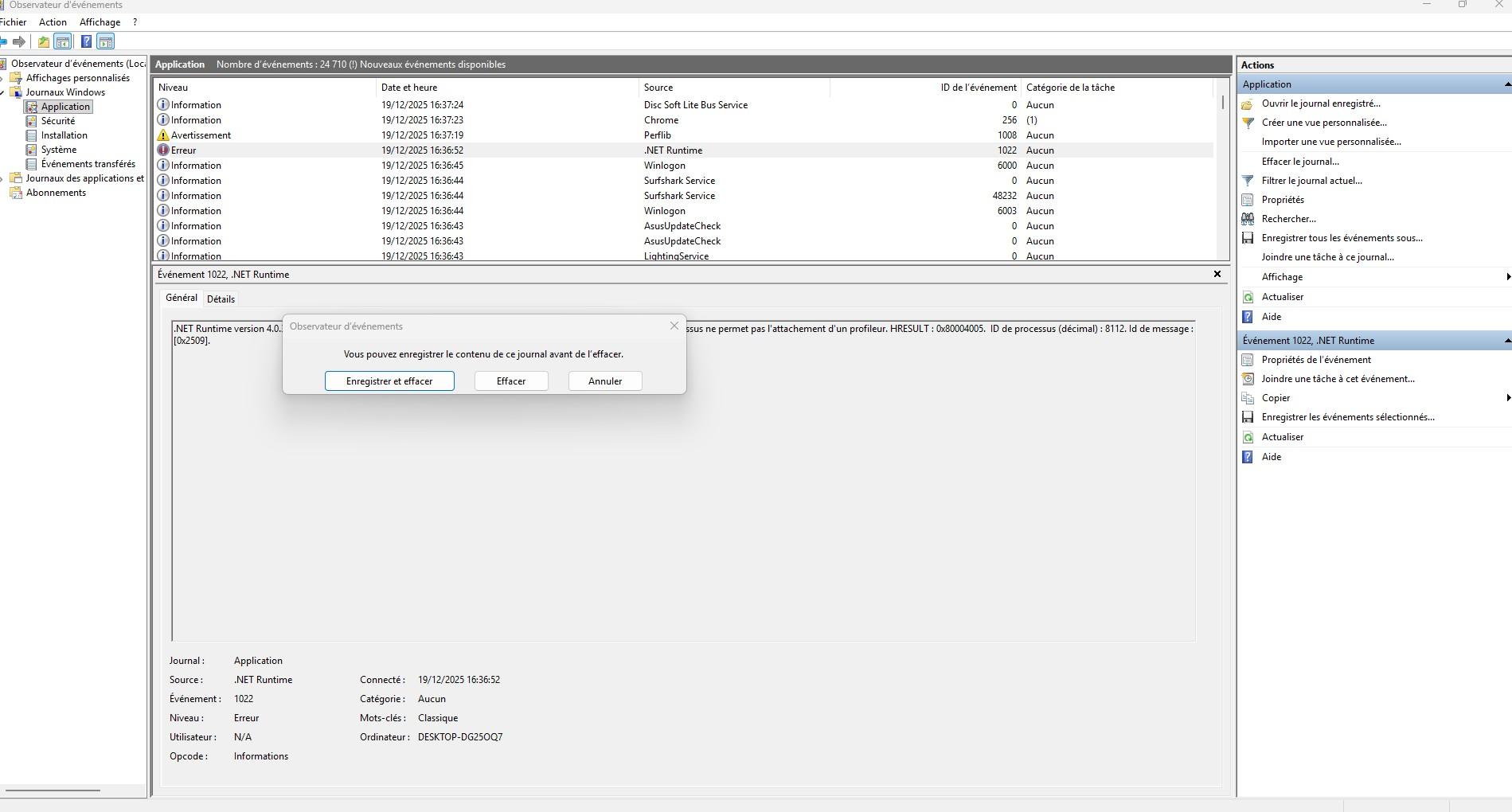Sort events by Date et heure column
This screenshot has width=1512, height=812.
(507, 88)
